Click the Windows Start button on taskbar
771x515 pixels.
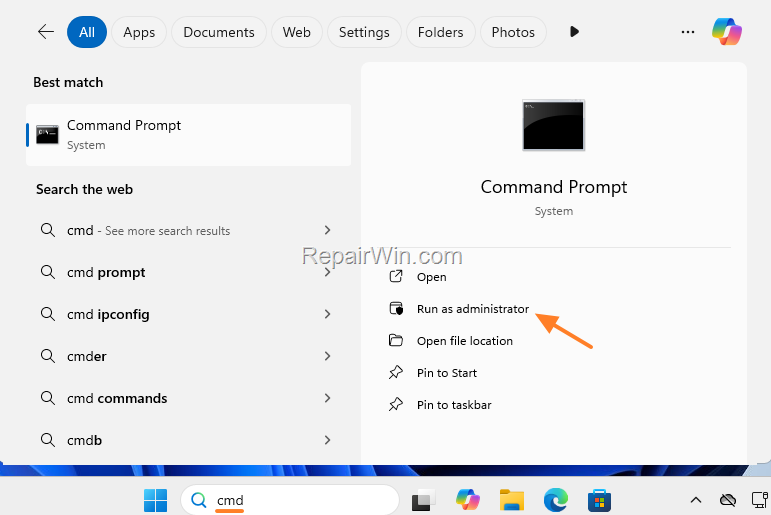(155, 499)
